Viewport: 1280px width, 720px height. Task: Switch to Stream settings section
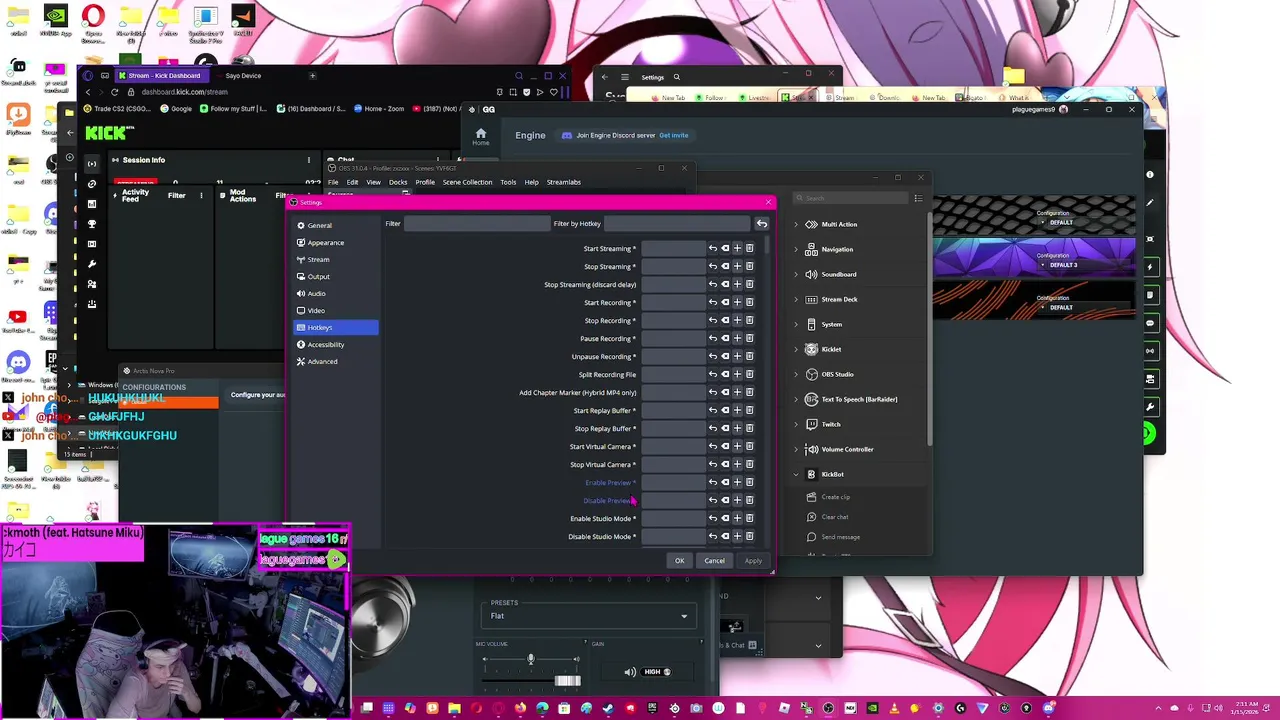coord(336,259)
